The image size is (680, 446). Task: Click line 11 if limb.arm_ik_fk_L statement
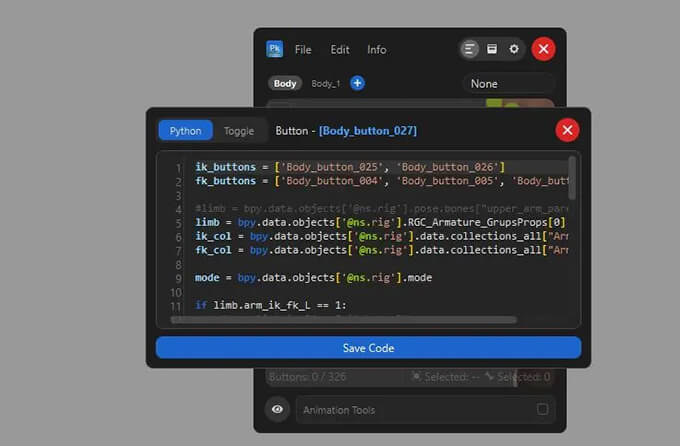click(271, 305)
